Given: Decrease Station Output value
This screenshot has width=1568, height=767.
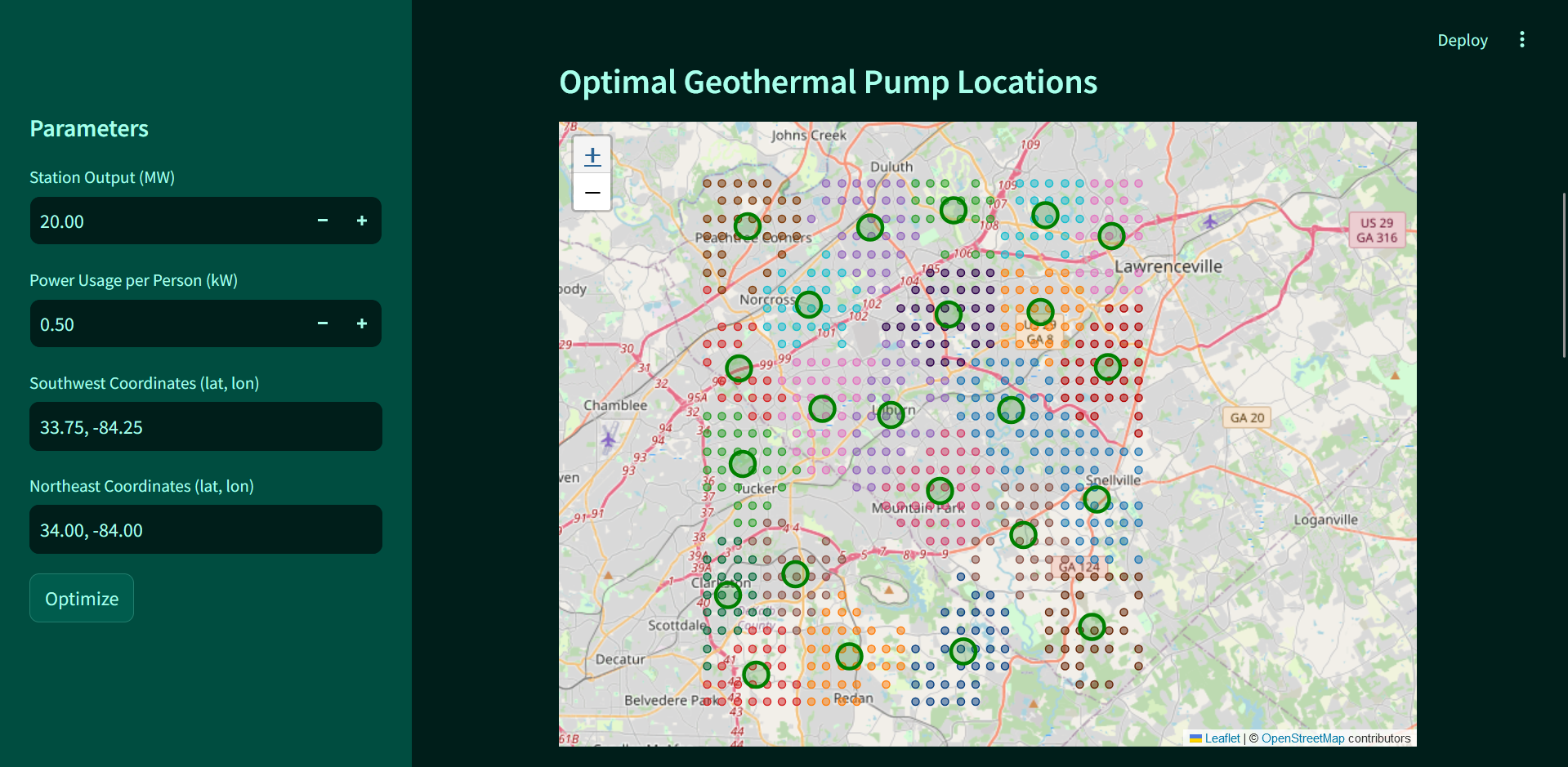Looking at the screenshot, I should point(323,221).
